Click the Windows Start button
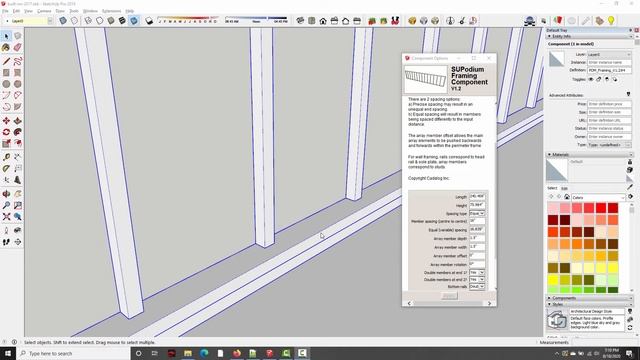 point(8,353)
